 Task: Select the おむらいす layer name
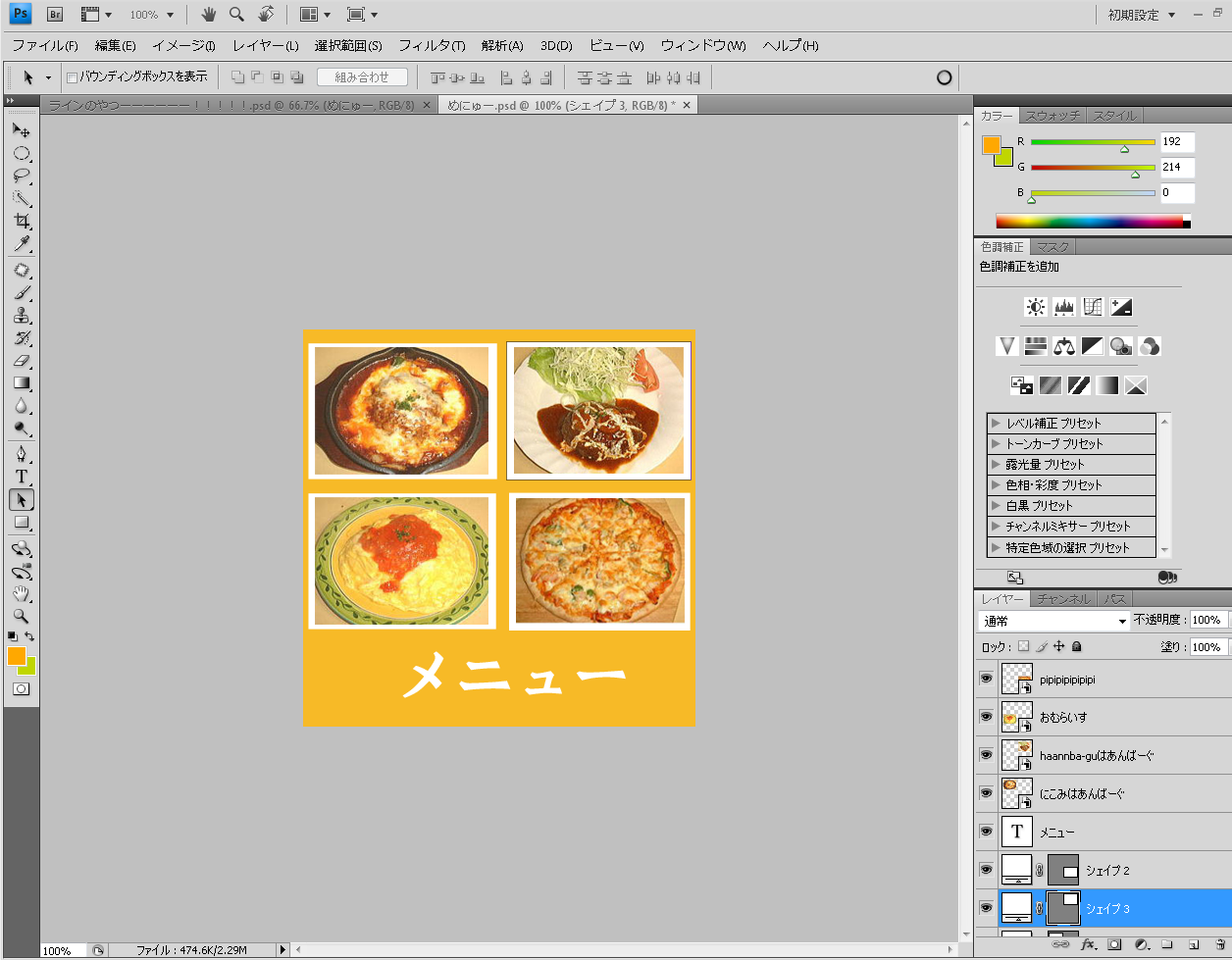point(1064,718)
